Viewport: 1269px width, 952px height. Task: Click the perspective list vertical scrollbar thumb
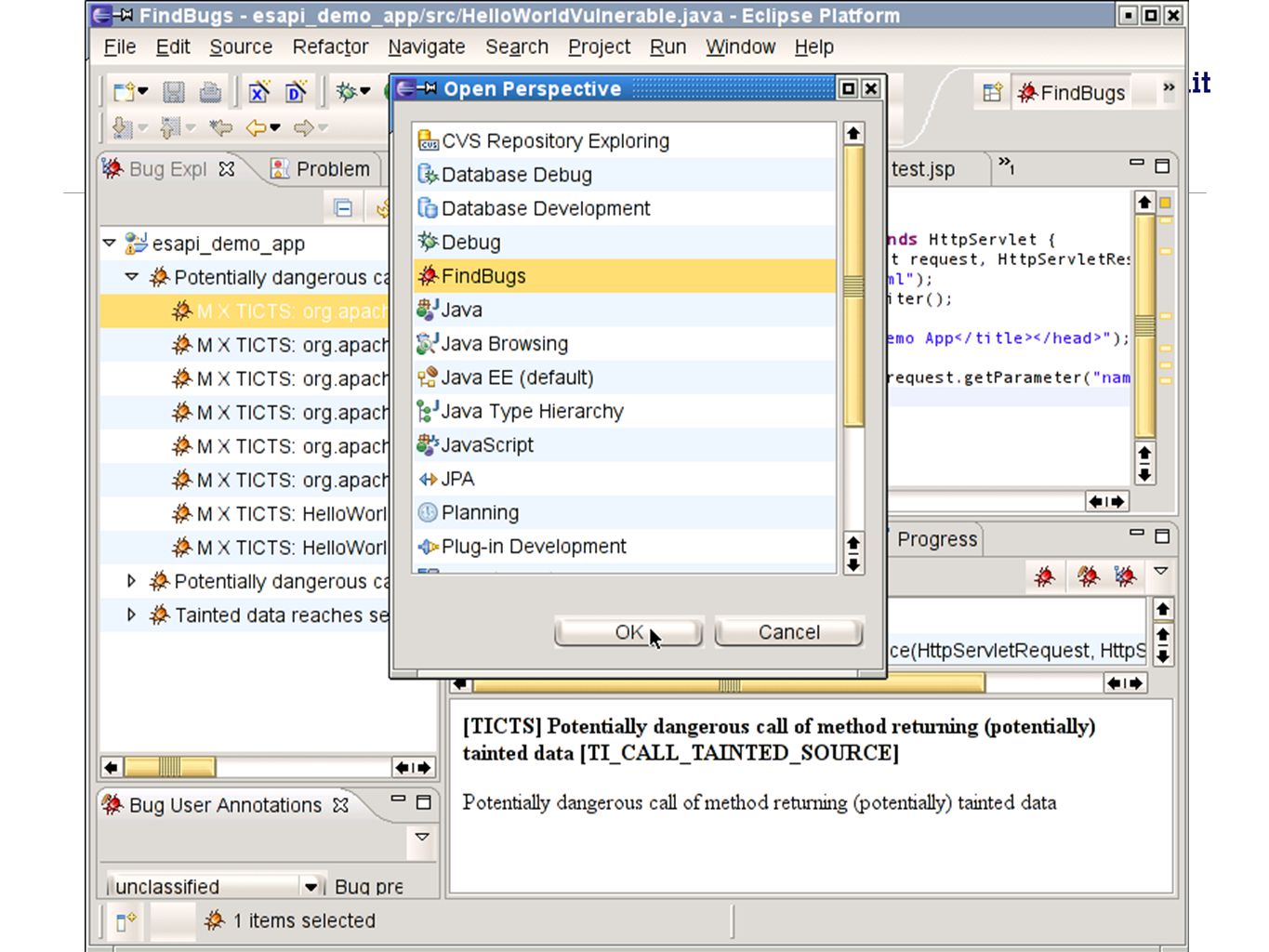pos(853,286)
